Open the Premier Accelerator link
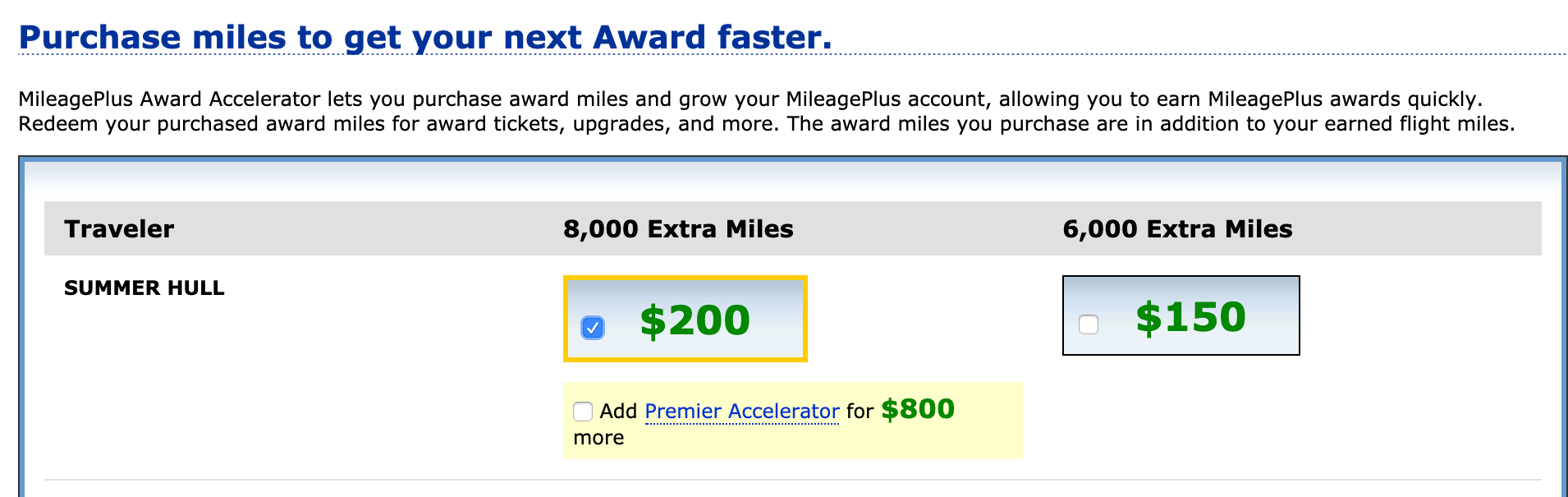This screenshot has height=497, width=1568. point(741,411)
